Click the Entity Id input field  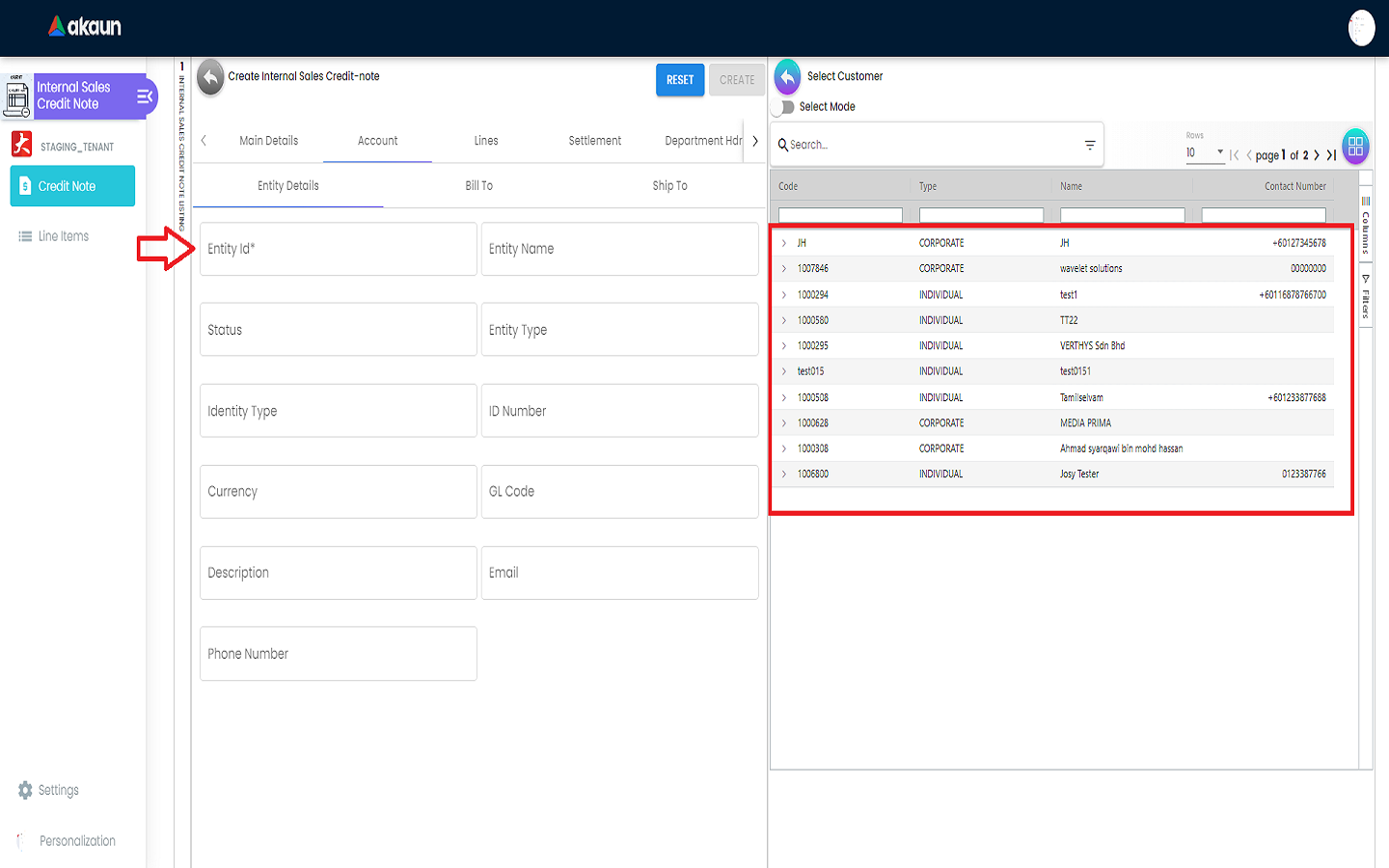click(x=338, y=249)
